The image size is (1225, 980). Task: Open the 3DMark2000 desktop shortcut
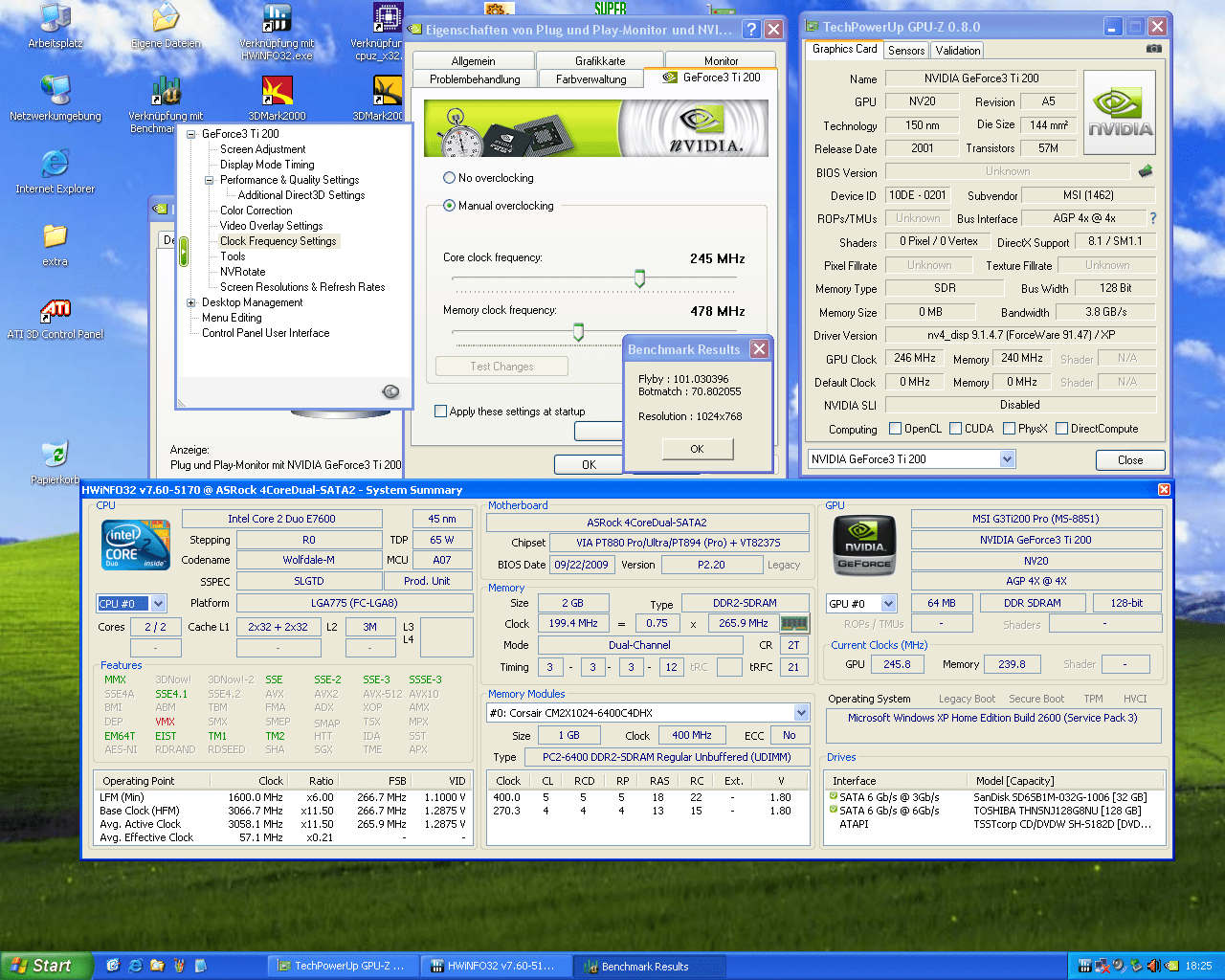click(278, 92)
